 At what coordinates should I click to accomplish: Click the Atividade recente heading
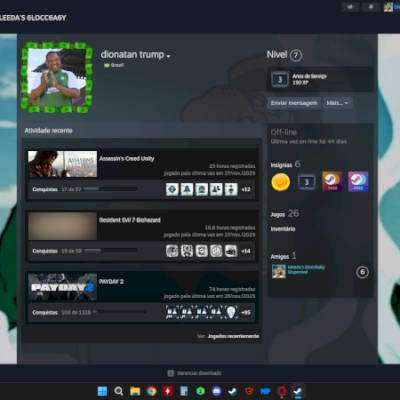(x=48, y=130)
